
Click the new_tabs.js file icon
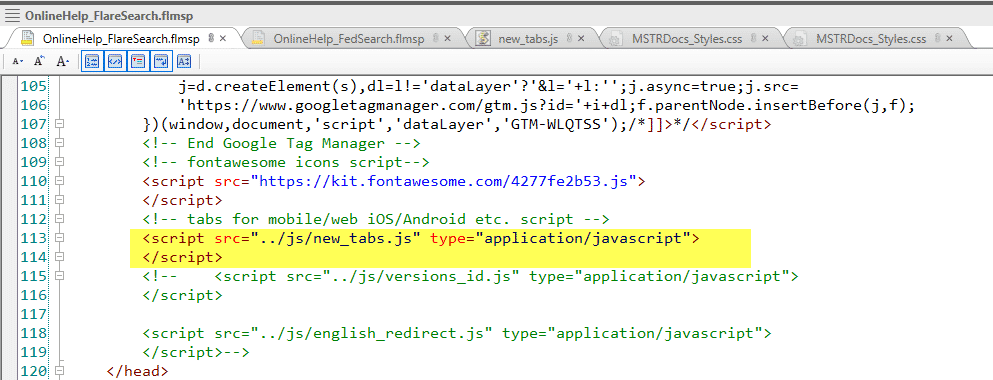coord(483,38)
